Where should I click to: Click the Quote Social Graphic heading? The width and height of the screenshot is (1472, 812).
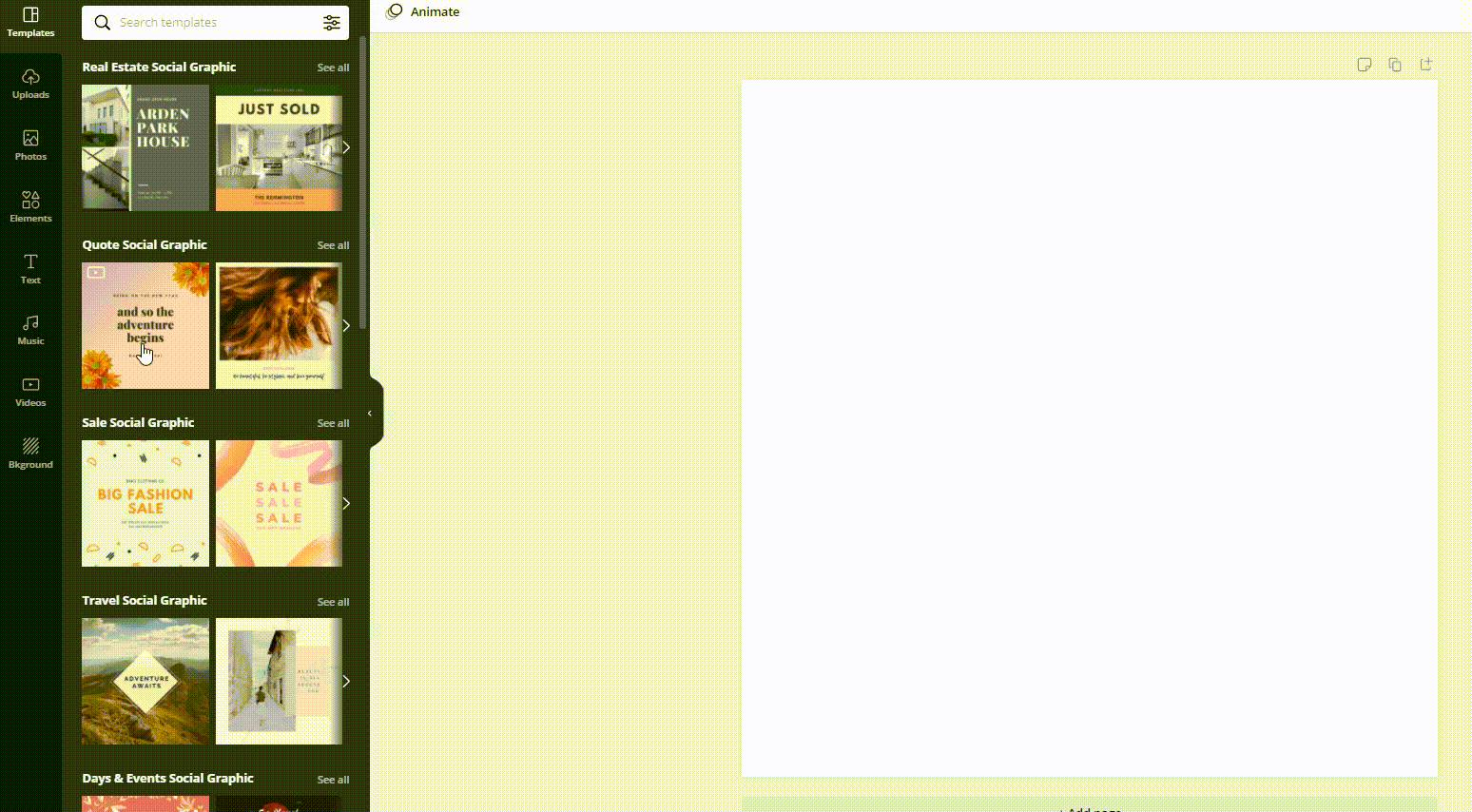(145, 244)
